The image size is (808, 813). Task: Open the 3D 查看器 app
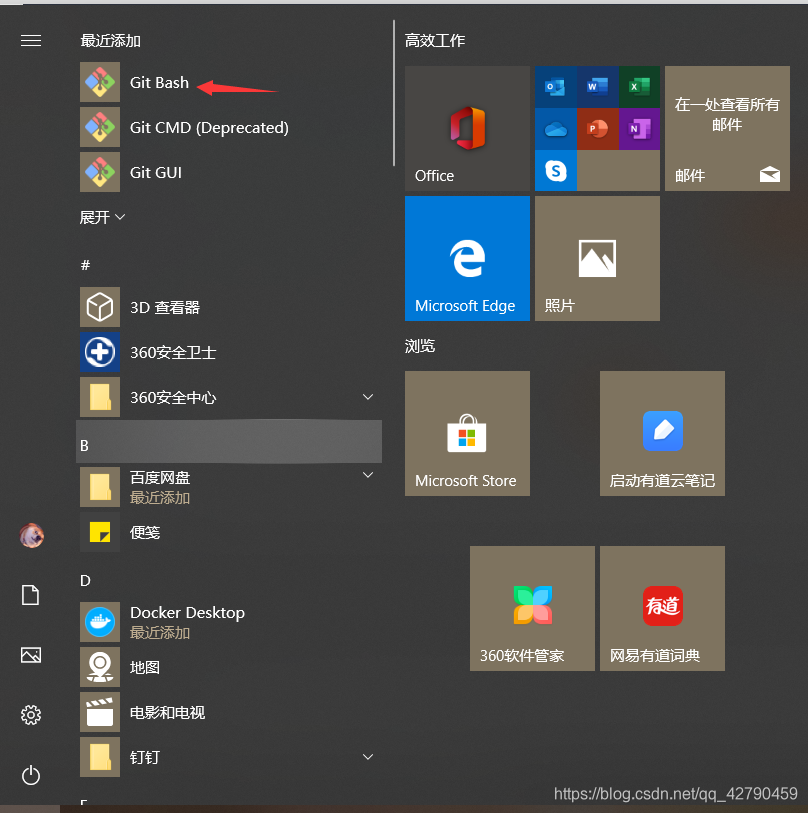click(231, 307)
